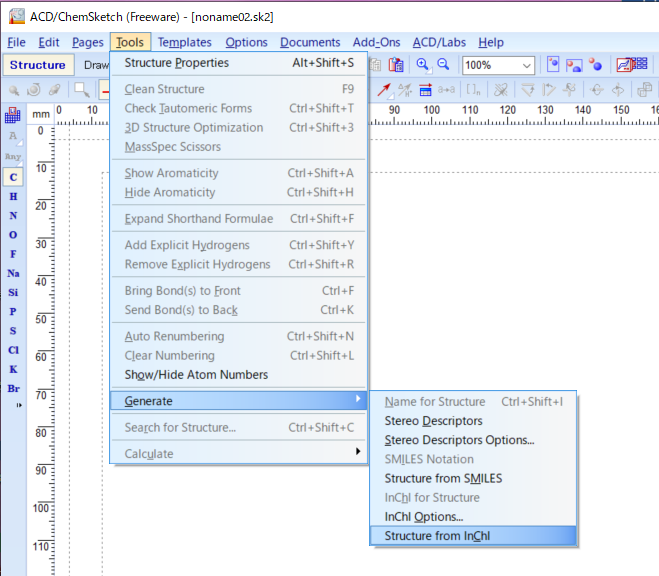Select the Nitrogen (N) atom button
659x576 pixels.
[x=13, y=216]
